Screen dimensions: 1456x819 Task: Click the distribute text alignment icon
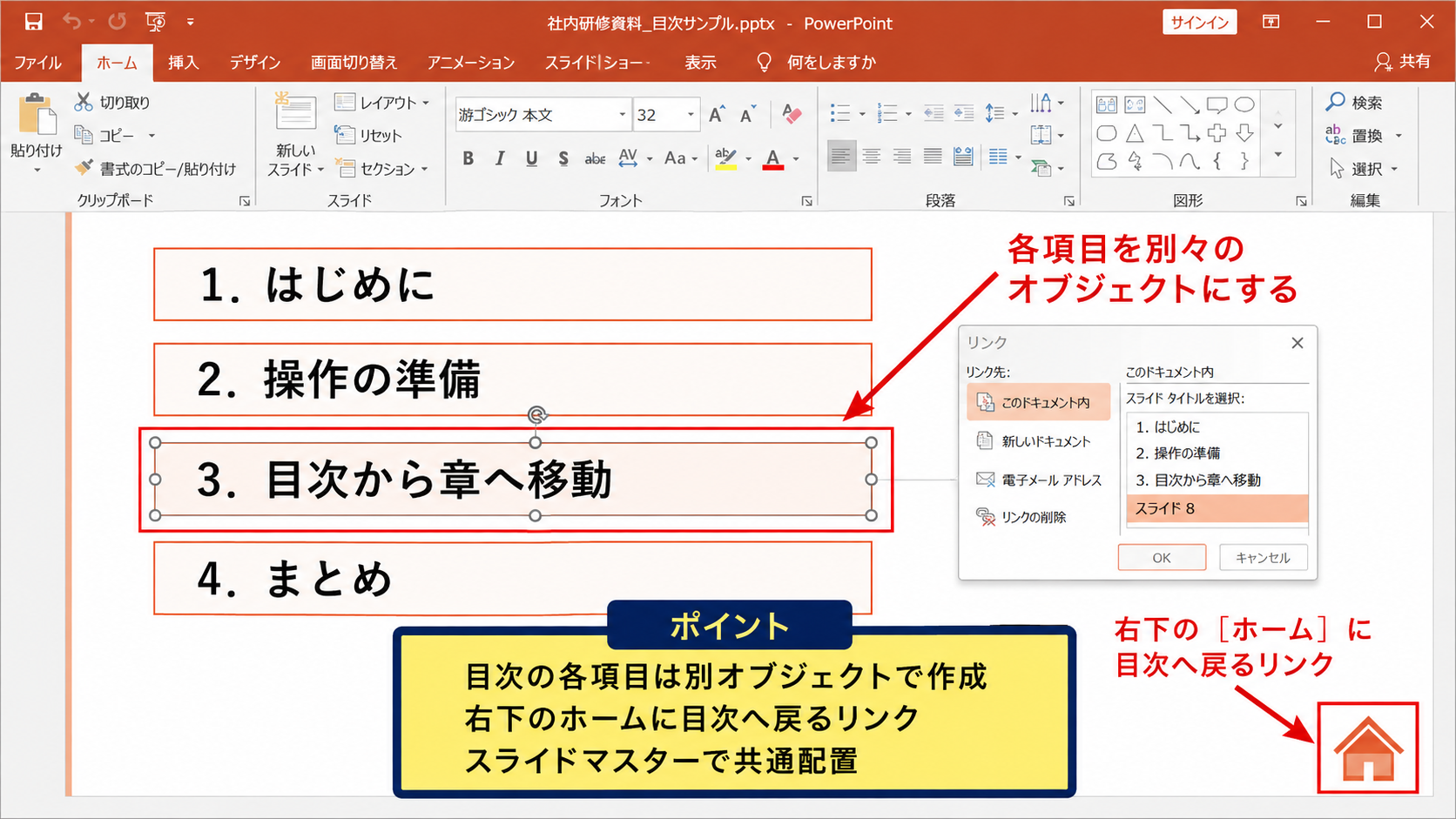pyautogui.click(x=962, y=156)
